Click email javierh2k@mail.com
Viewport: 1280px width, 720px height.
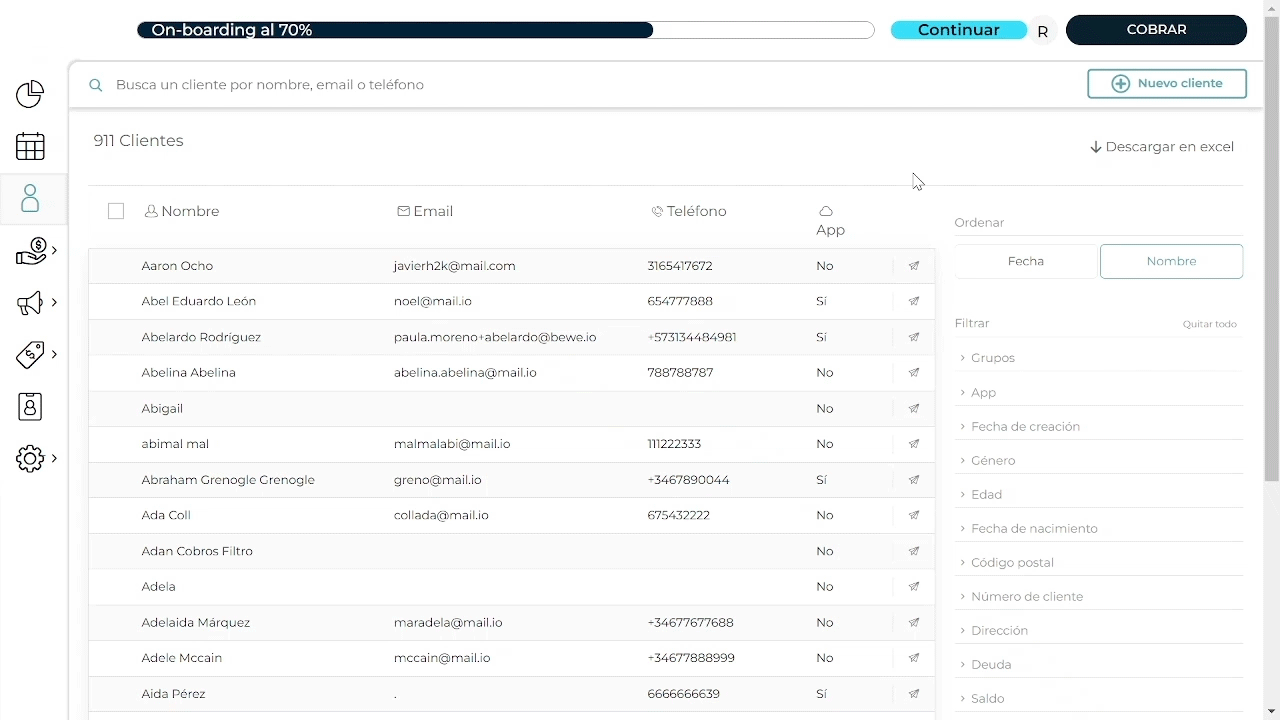tap(455, 266)
